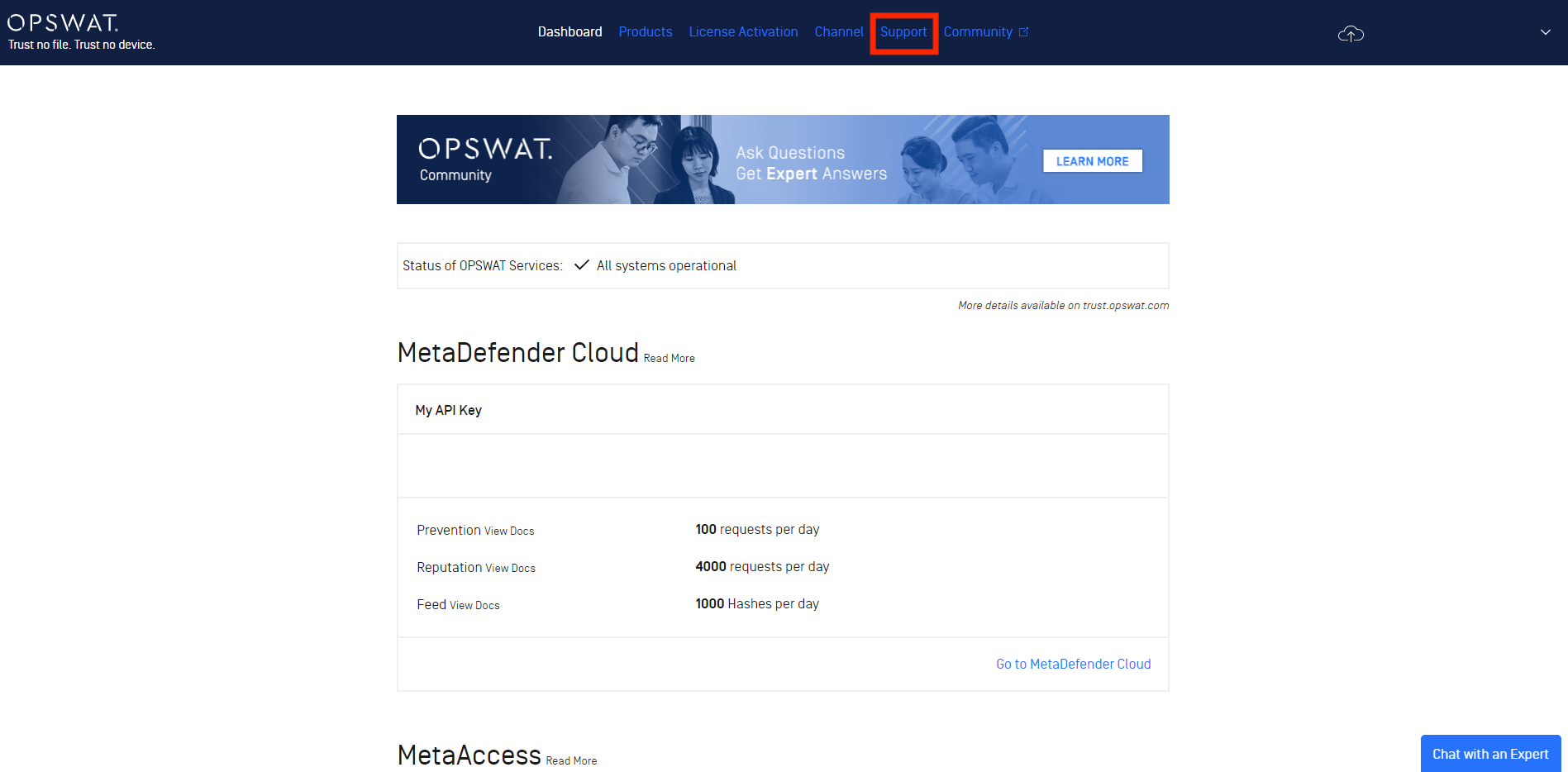Open the Support menu item

coord(903,31)
